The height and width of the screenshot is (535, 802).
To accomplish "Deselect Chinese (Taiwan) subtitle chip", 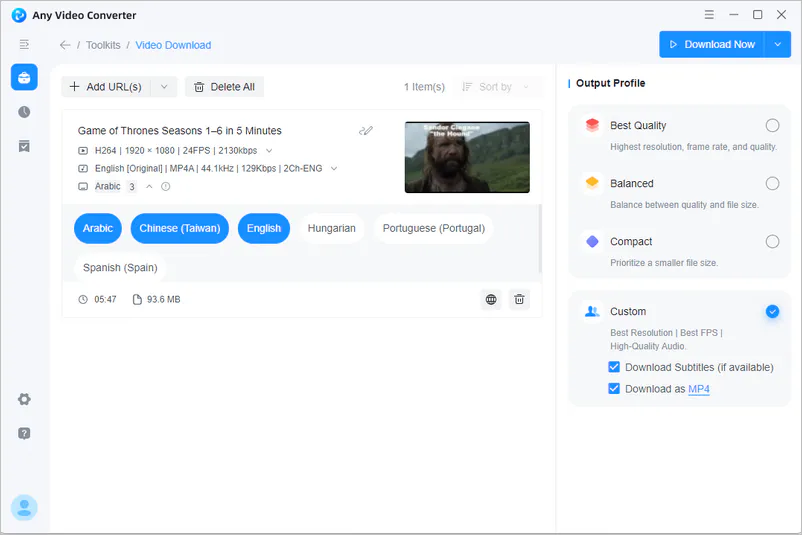I will [180, 228].
